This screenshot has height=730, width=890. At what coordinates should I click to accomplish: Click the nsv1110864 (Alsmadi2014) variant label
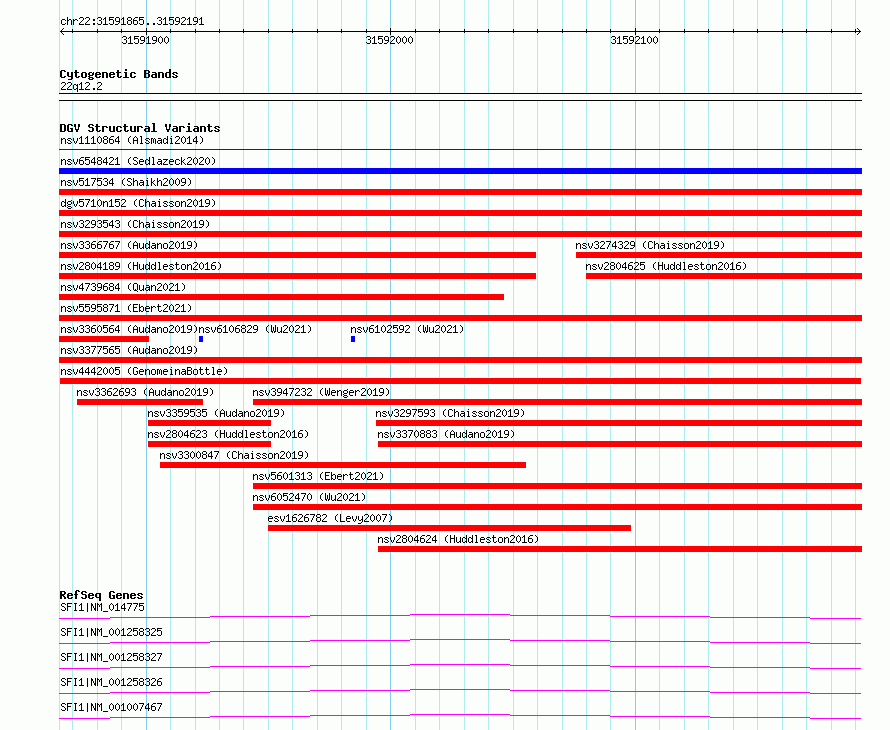[132, 140]
